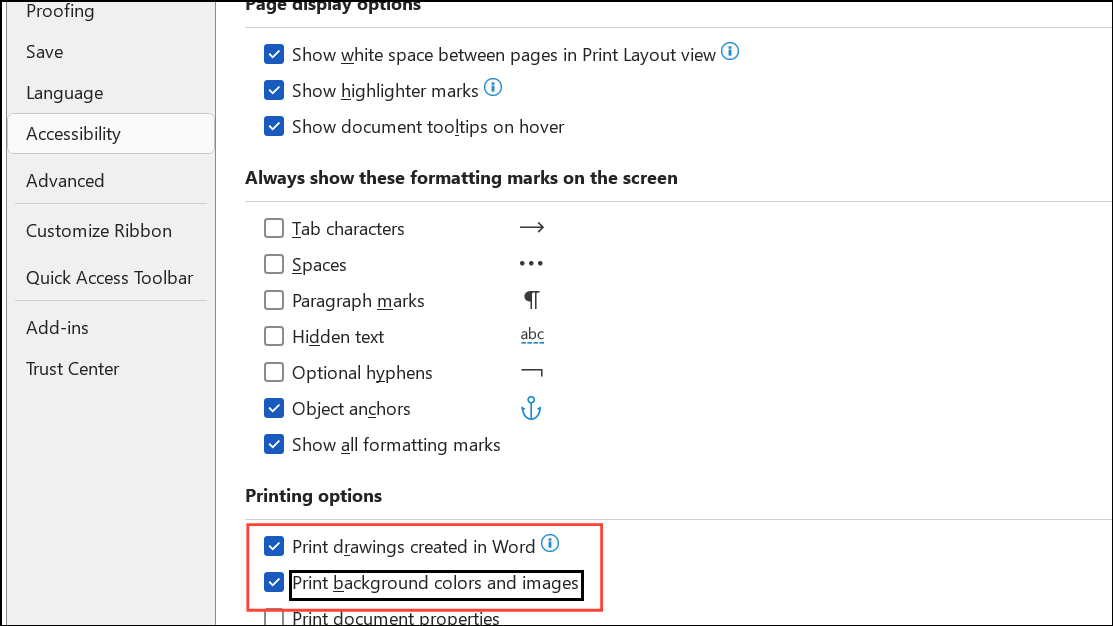Click the spaces dots symbol
This screenshot has width=1113, height=626.
tap(531, 263)
